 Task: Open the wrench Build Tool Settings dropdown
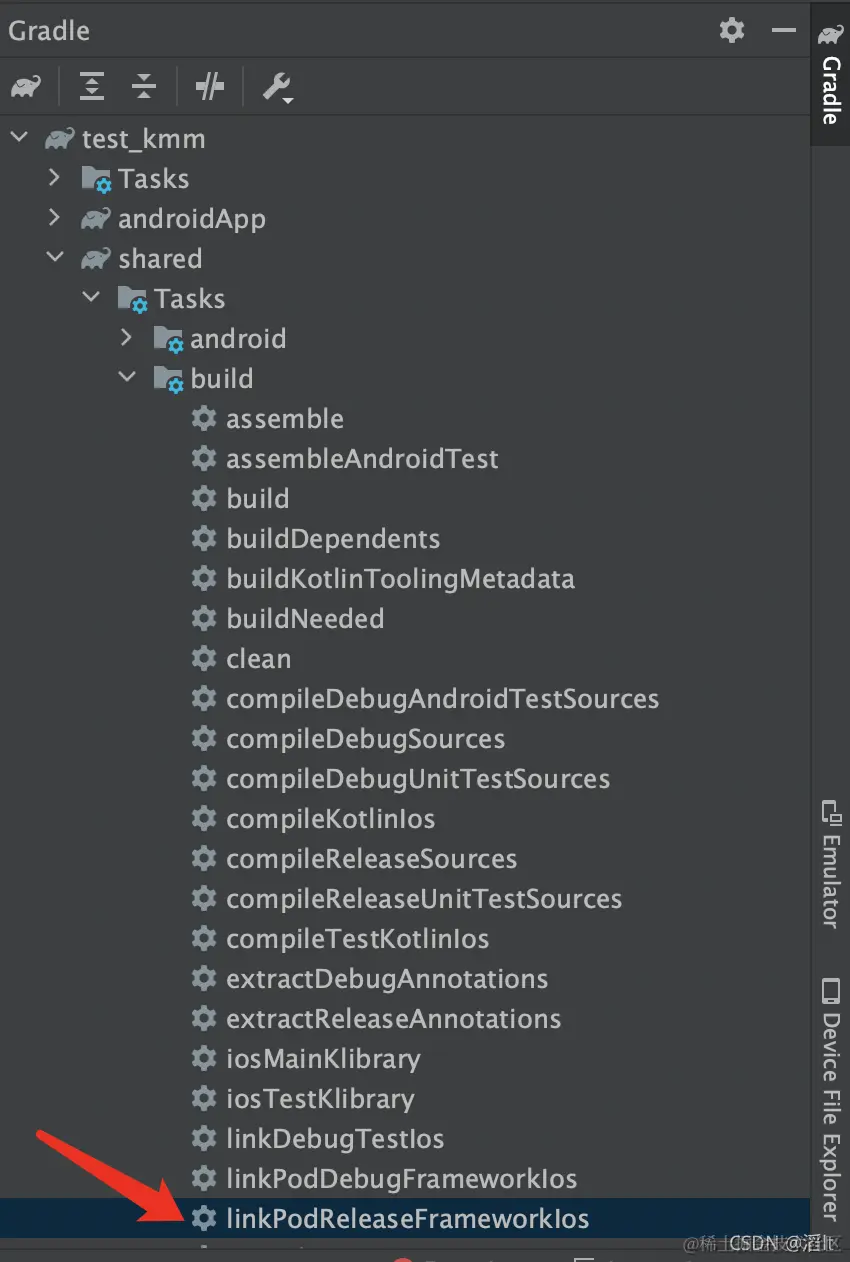coord(277,88)
